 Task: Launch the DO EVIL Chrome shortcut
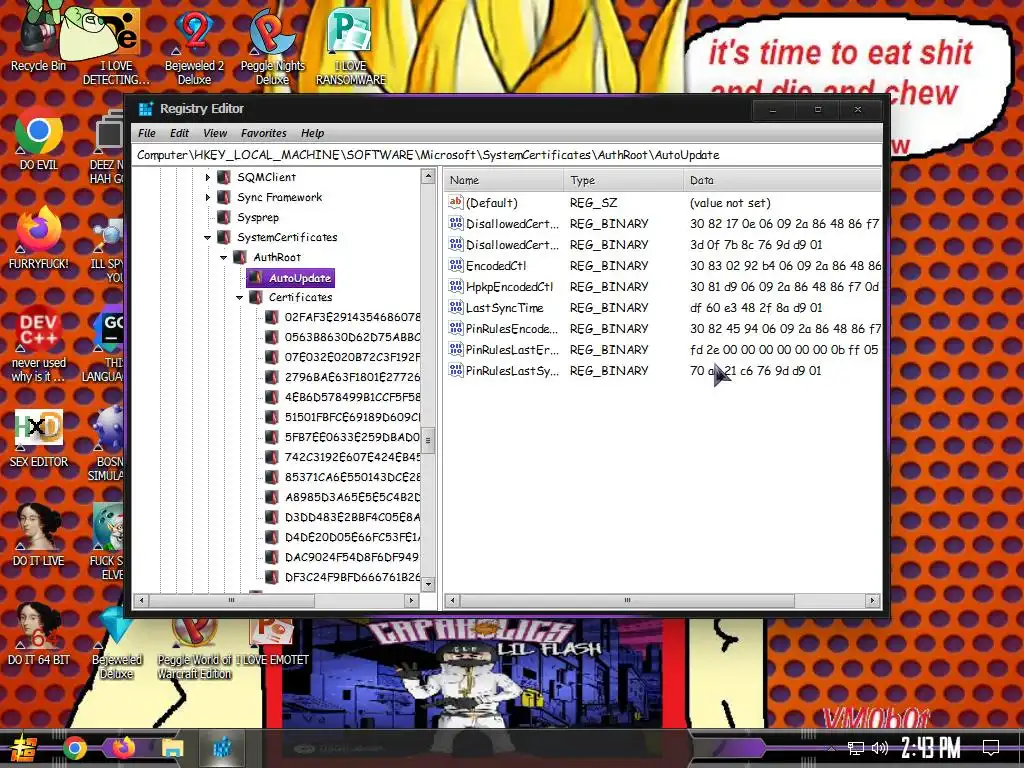(38, 140)
